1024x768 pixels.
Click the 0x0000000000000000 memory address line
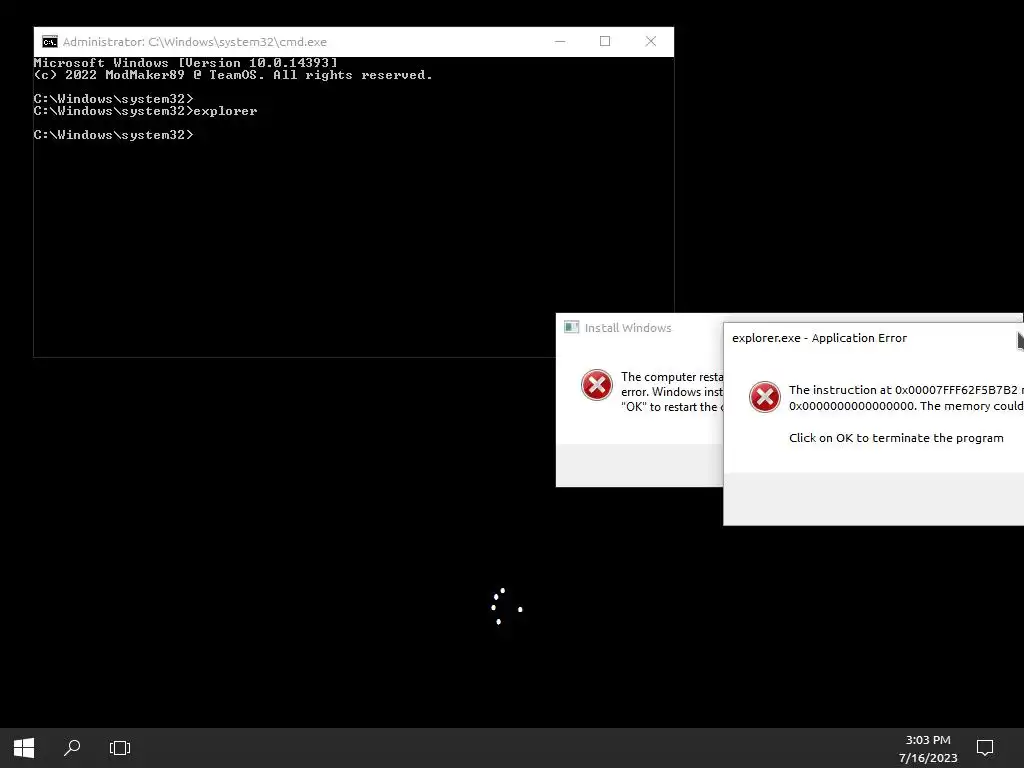click(906, 406)
